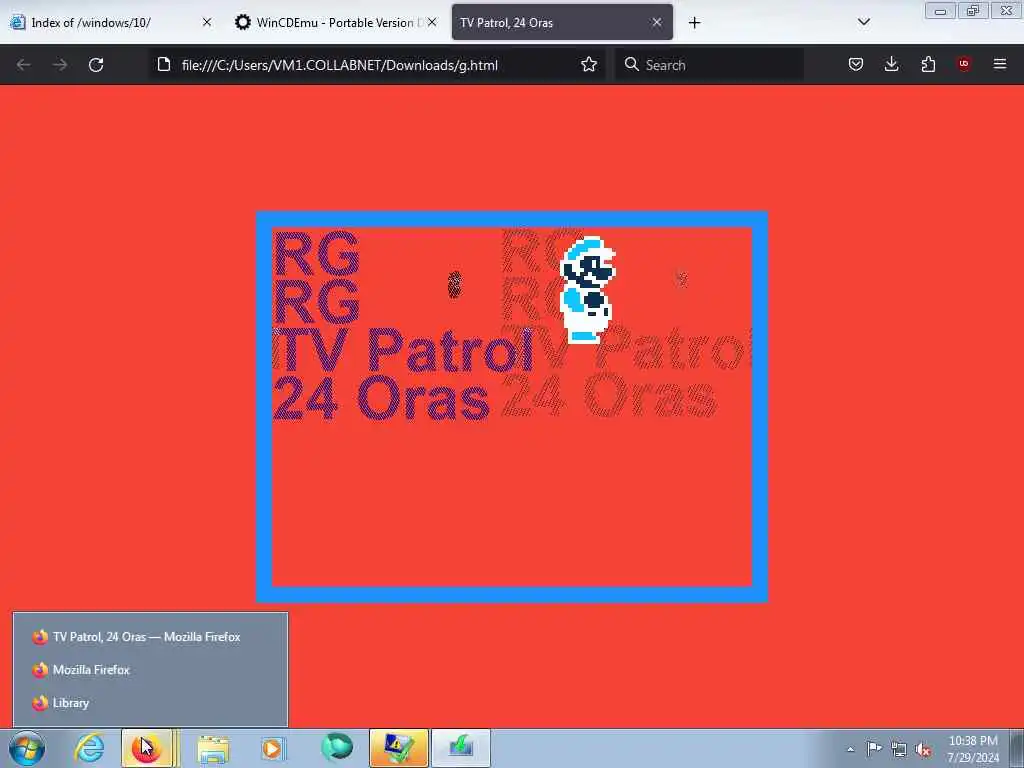Close the Index of /windows/10/ tab
The image size is (1024, 768).
coord(207,22)
